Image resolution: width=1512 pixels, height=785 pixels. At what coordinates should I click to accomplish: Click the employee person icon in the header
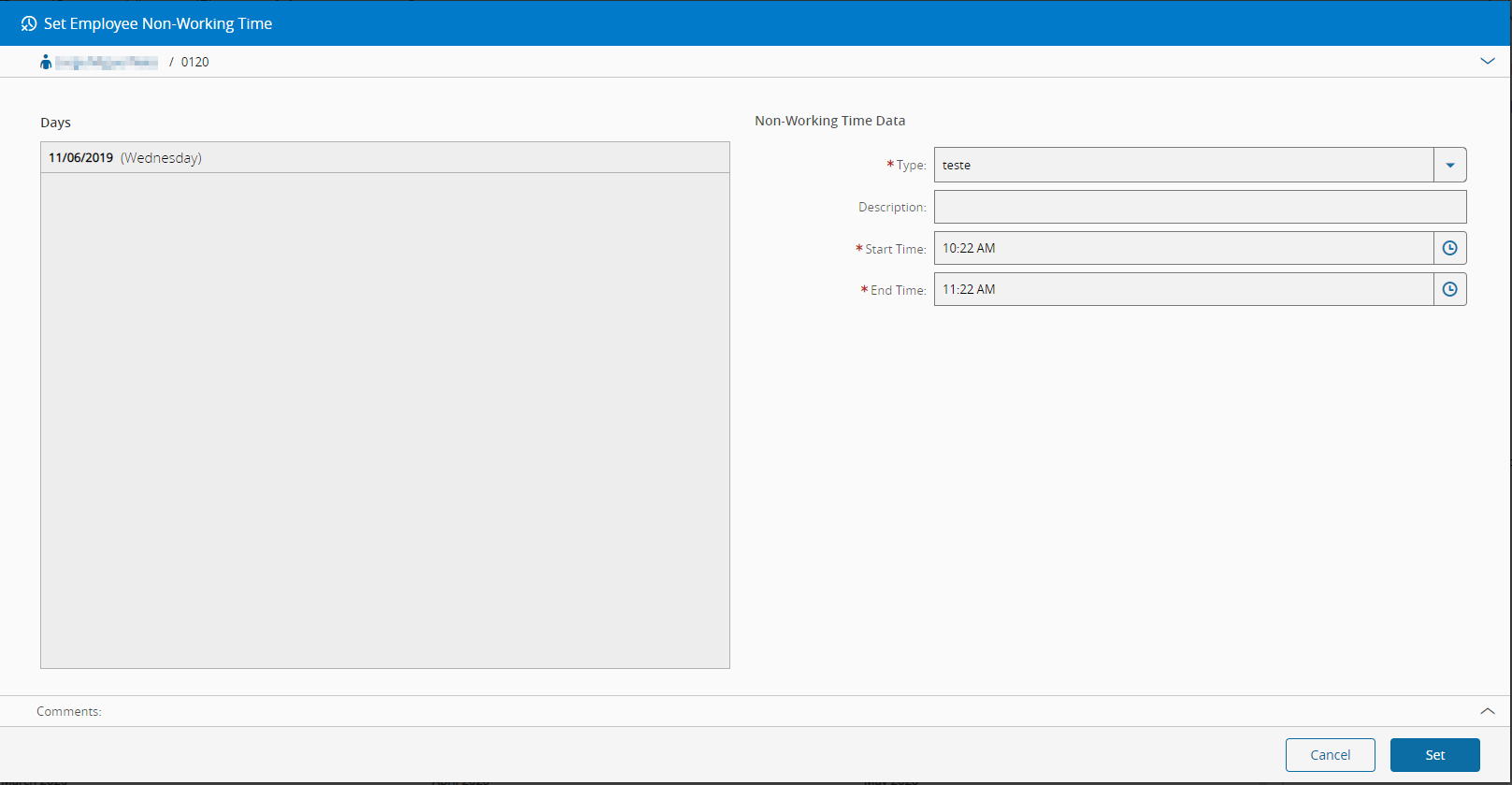click(46, 62)
